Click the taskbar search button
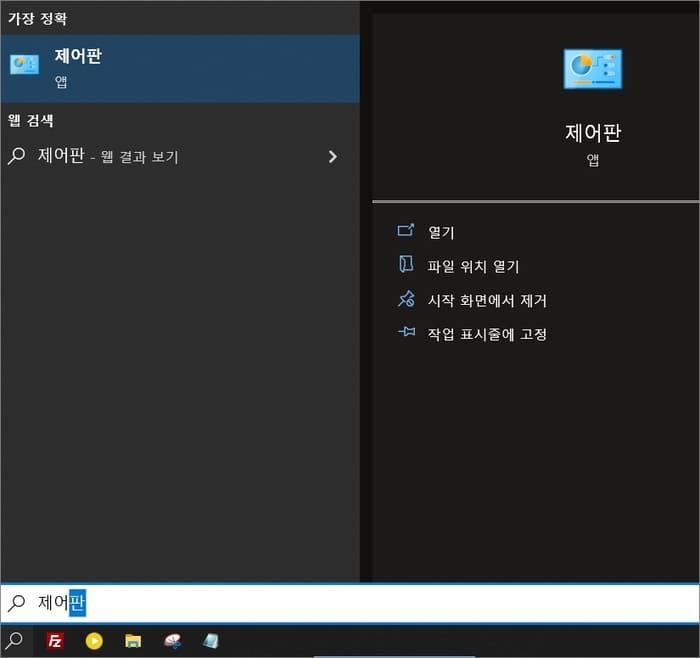Viewport: 700px width, 658px height. click(16, 641)
